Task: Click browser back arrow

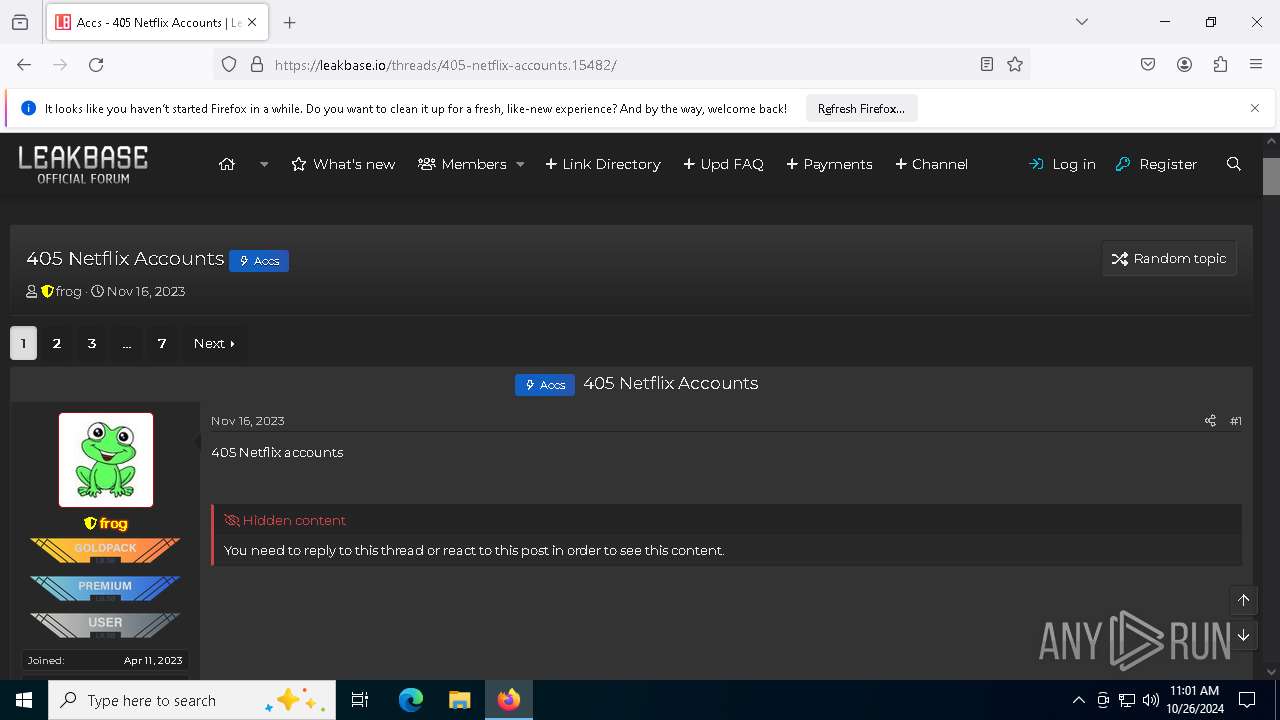Action: coord(24,64)
